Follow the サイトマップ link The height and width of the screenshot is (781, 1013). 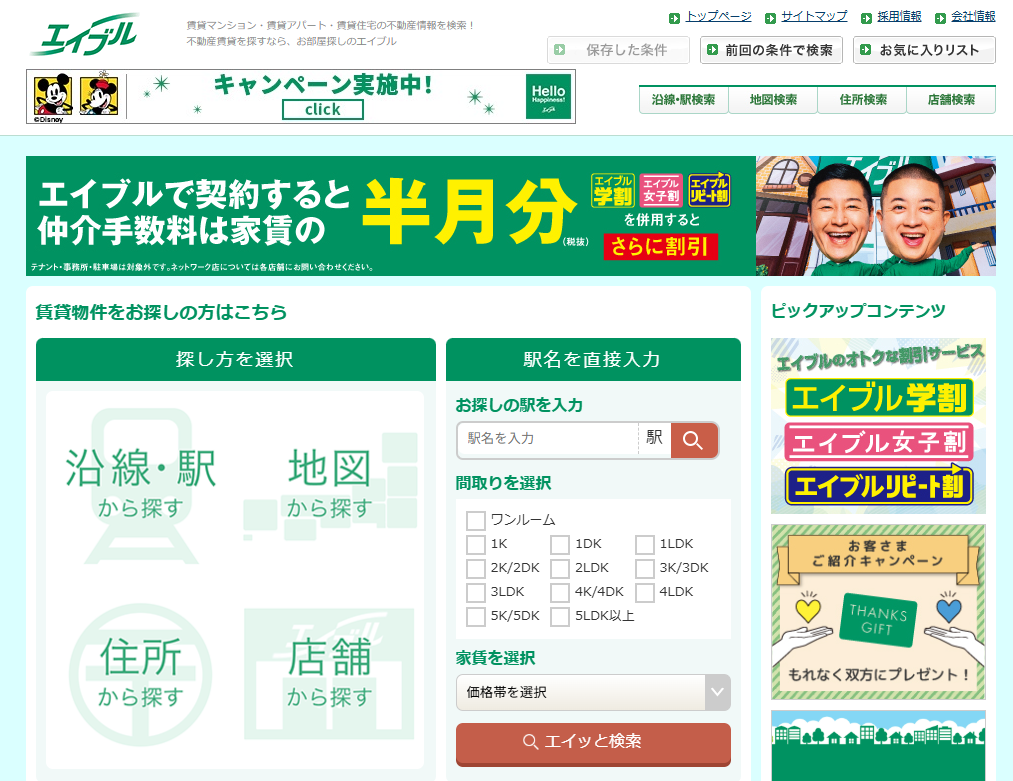(x=814, y=16)
